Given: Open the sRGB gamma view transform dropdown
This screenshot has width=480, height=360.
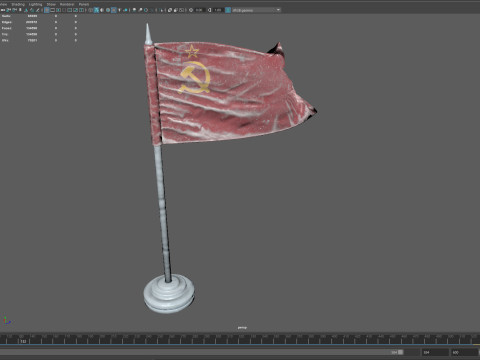Looking at the screenshot, I should coord(256,10).
